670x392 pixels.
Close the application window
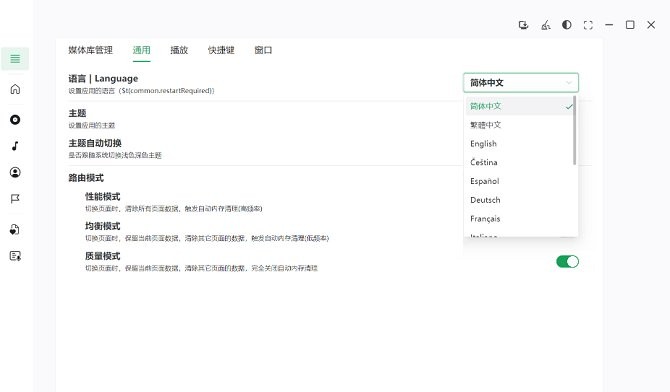[x=651, y=25]
